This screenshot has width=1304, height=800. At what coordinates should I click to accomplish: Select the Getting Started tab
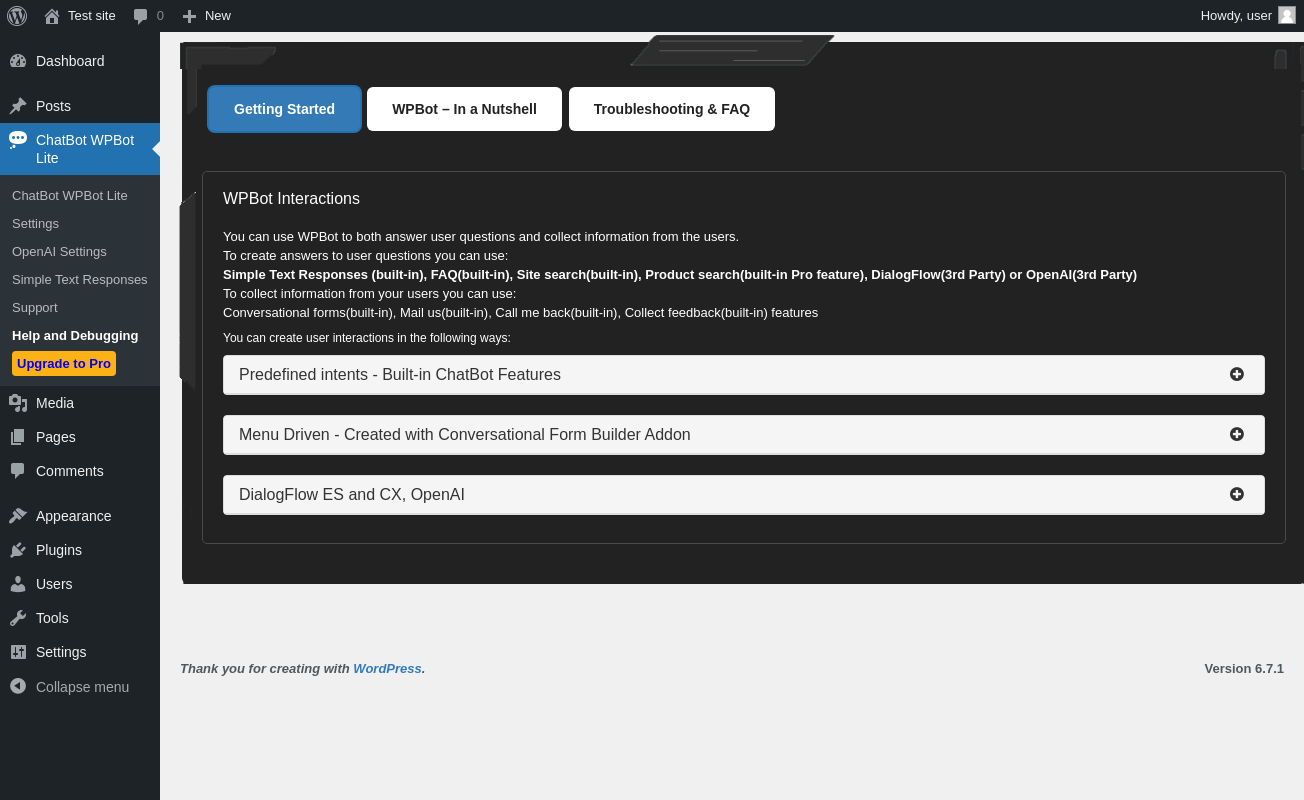(x=284, y=109)
